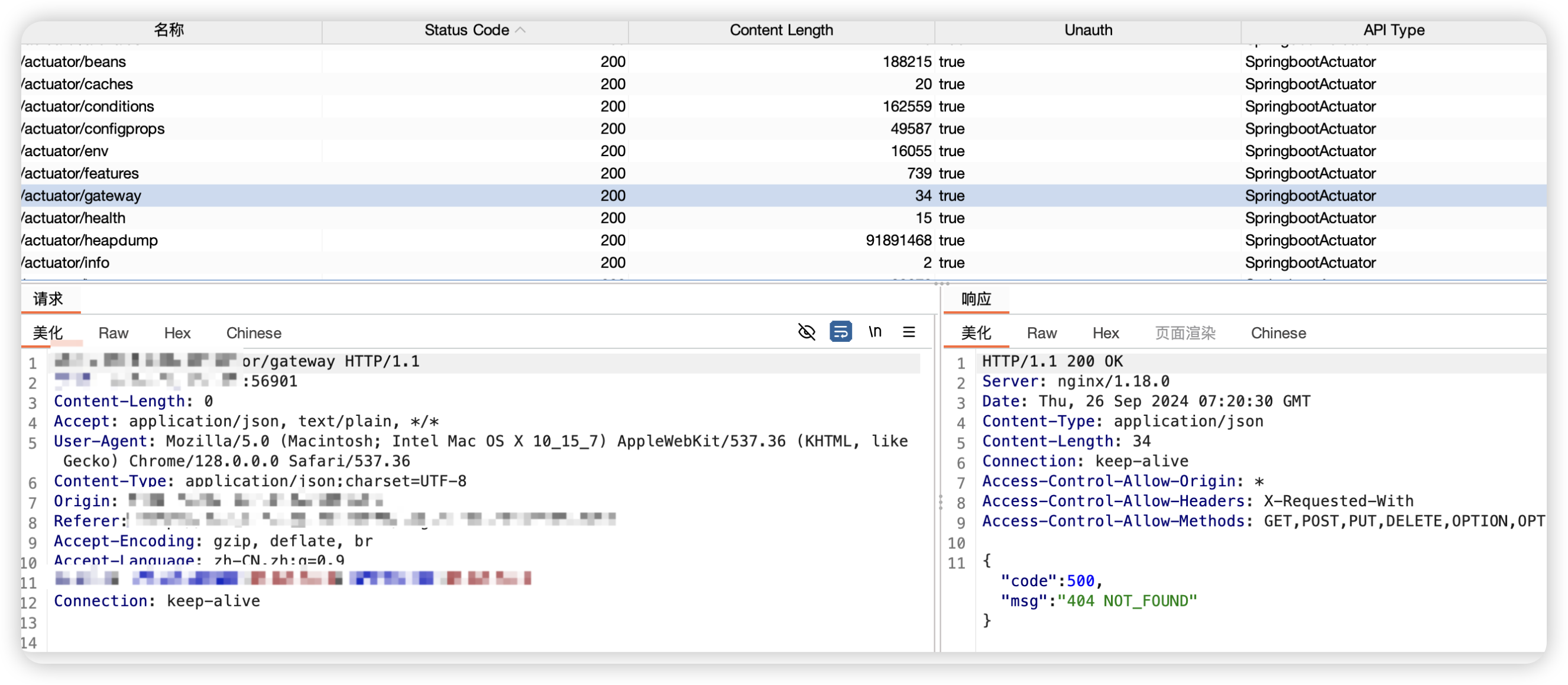Click the vertical splitter between request and response

coord(941,502)
